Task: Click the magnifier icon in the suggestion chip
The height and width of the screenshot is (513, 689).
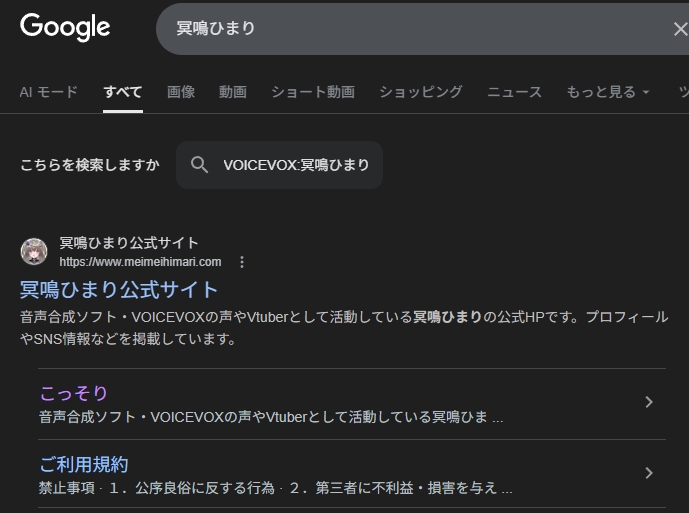Action: tap(199, 165)
